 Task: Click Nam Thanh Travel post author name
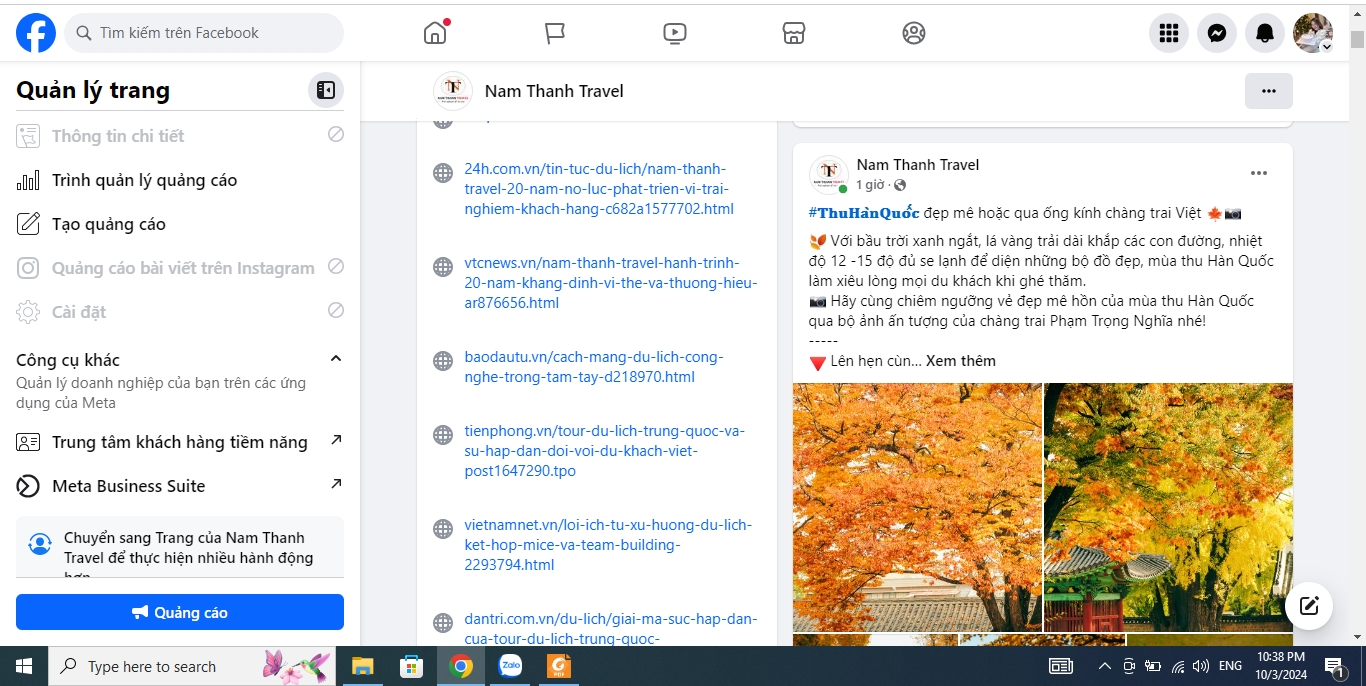pyautogui.click(x=918, y=165)
